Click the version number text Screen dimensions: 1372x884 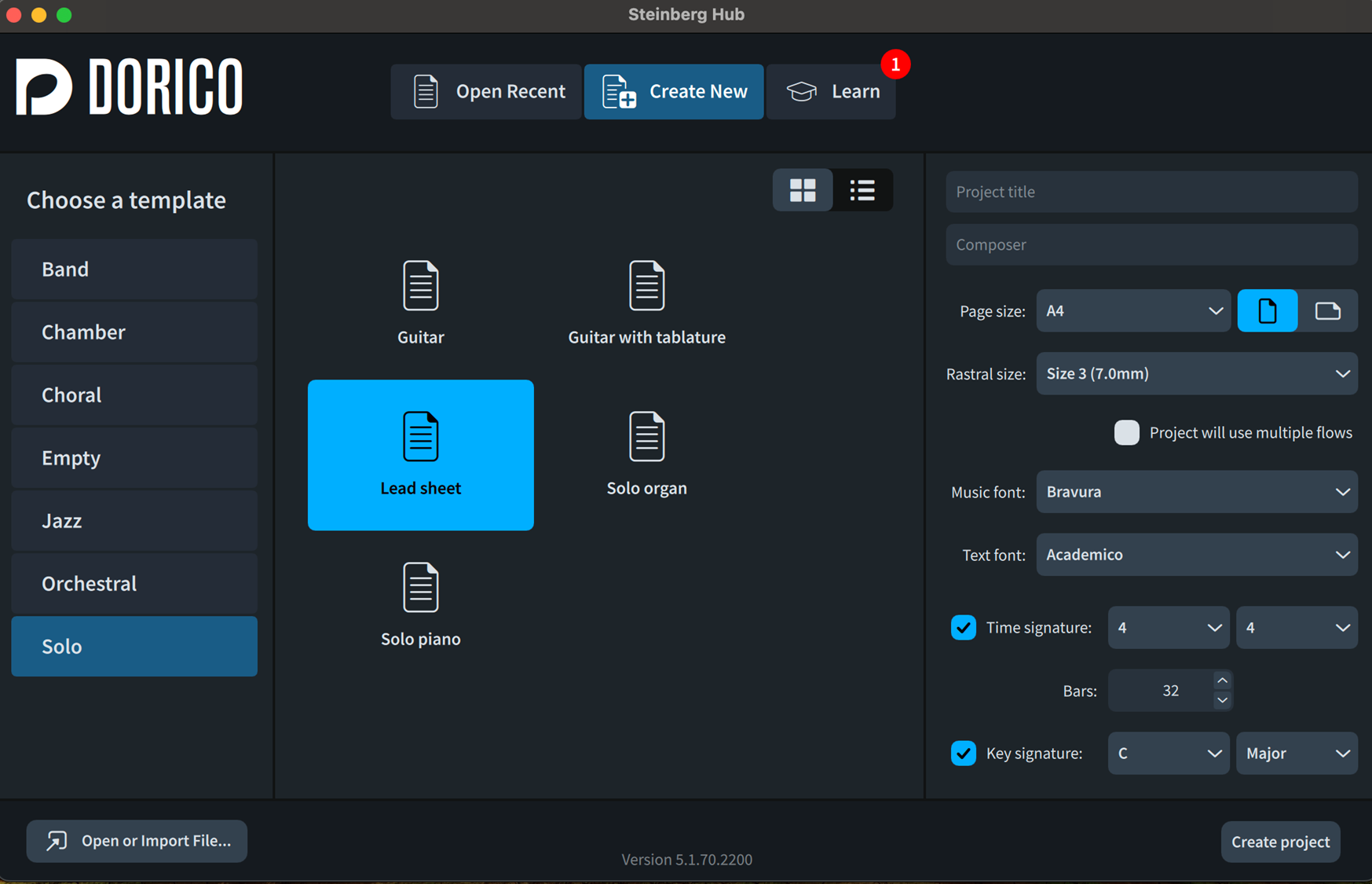pos(686,860)
